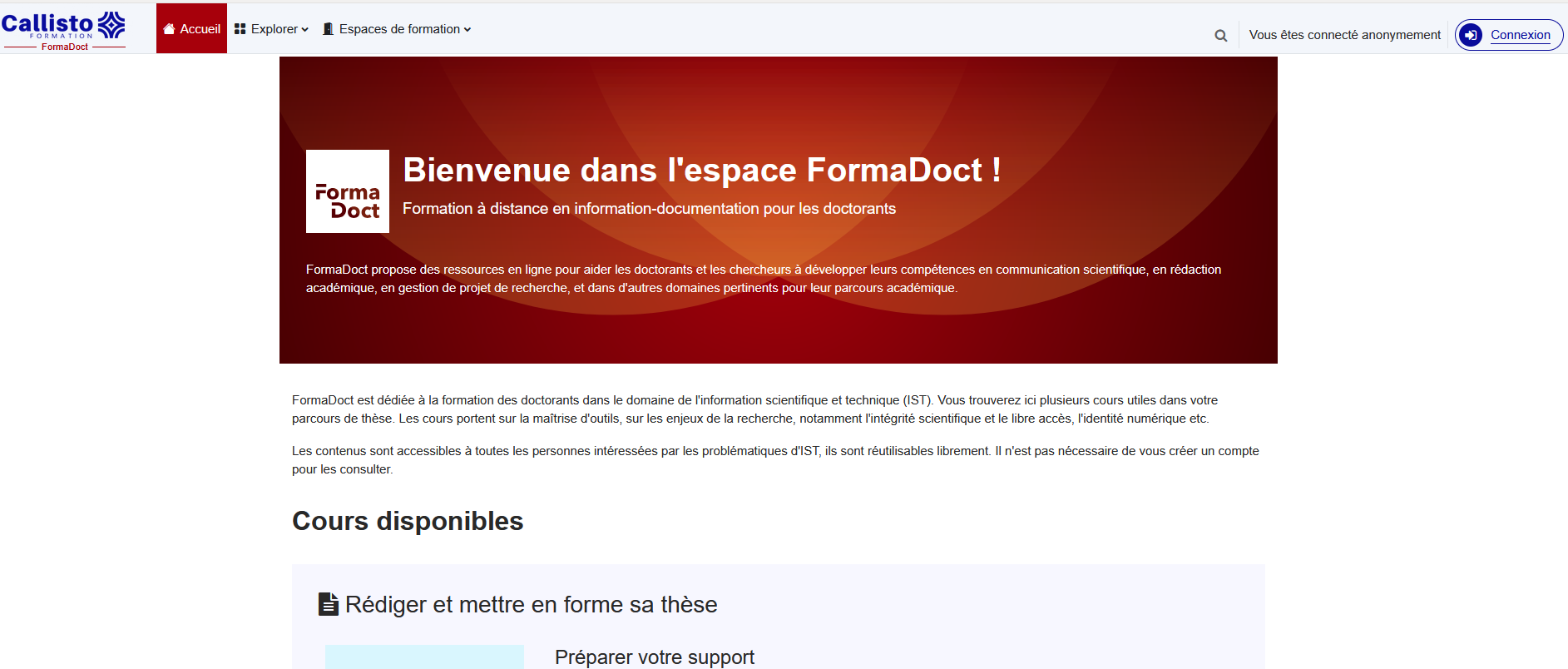Click the Callisto Formation logo

click(63, 26)
